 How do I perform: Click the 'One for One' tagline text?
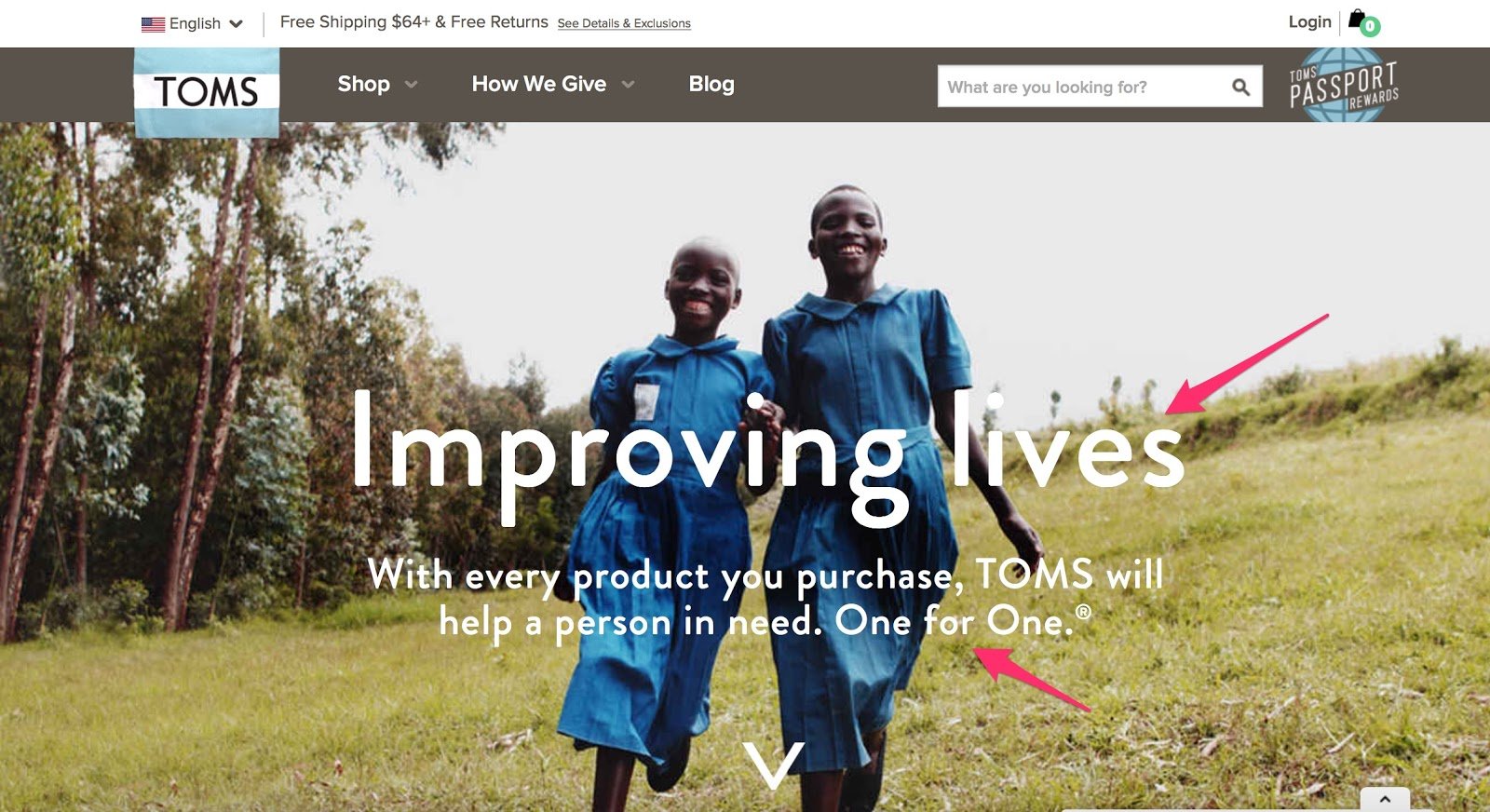[955, 621]
